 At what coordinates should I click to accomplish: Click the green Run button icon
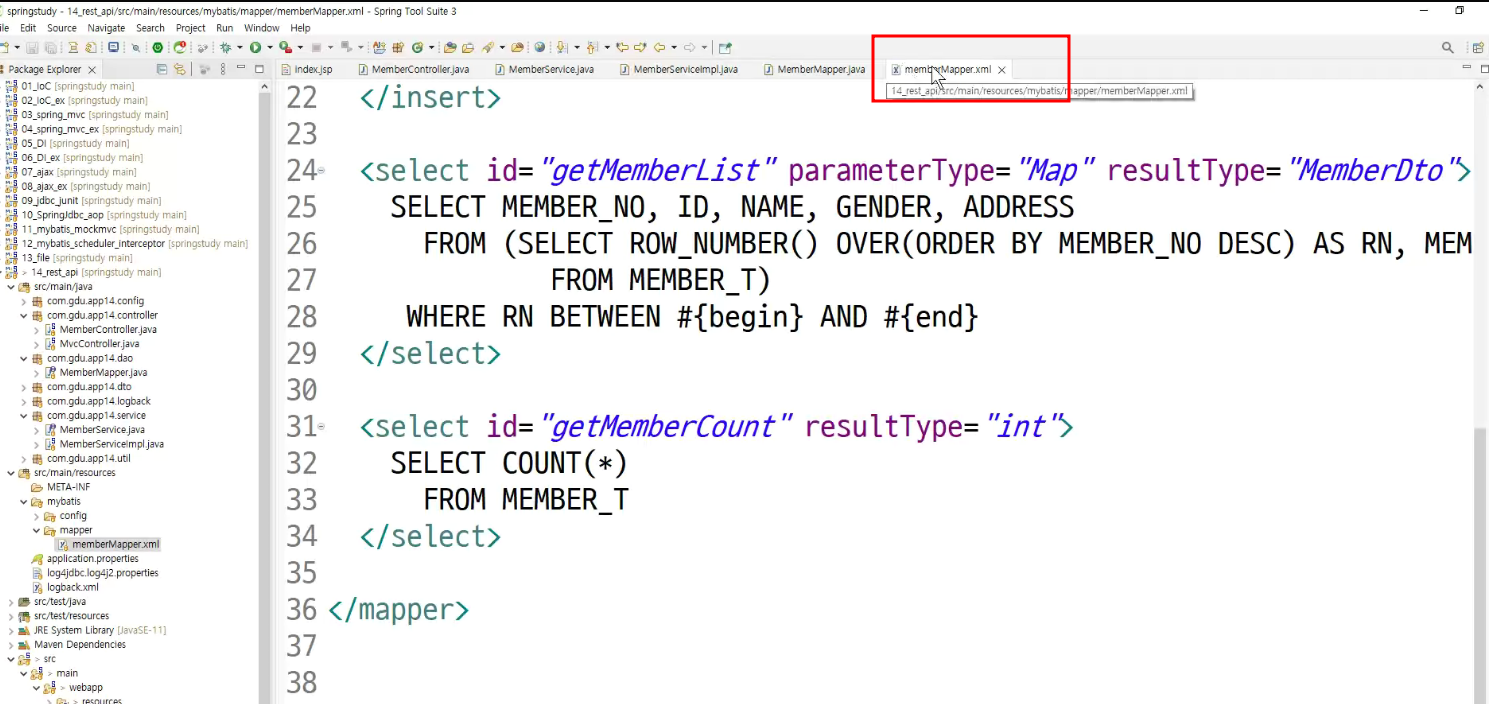(x=255, y=47)
